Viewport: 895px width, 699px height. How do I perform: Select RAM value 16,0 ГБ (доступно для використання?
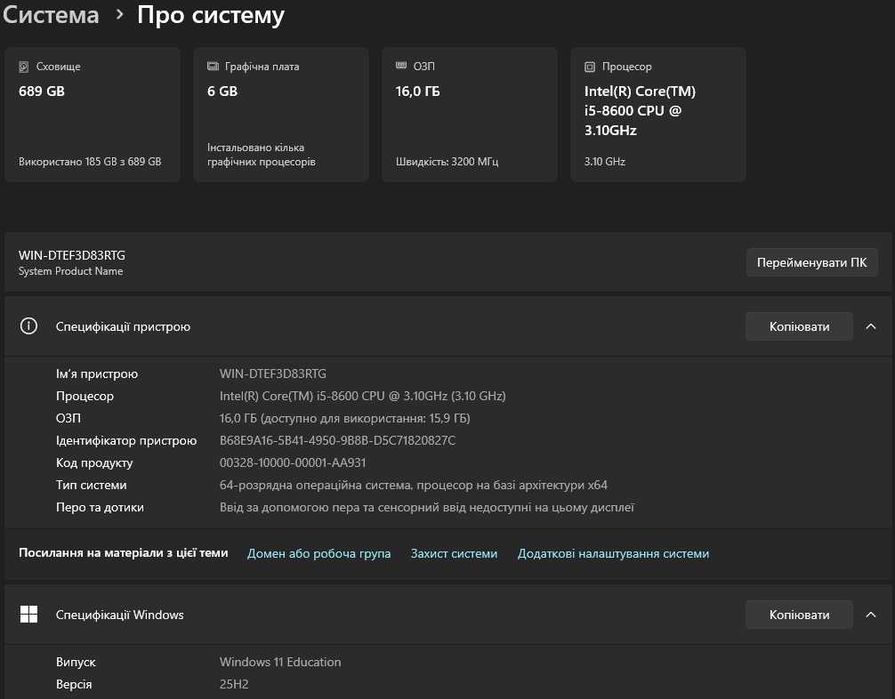click(345, 418)
